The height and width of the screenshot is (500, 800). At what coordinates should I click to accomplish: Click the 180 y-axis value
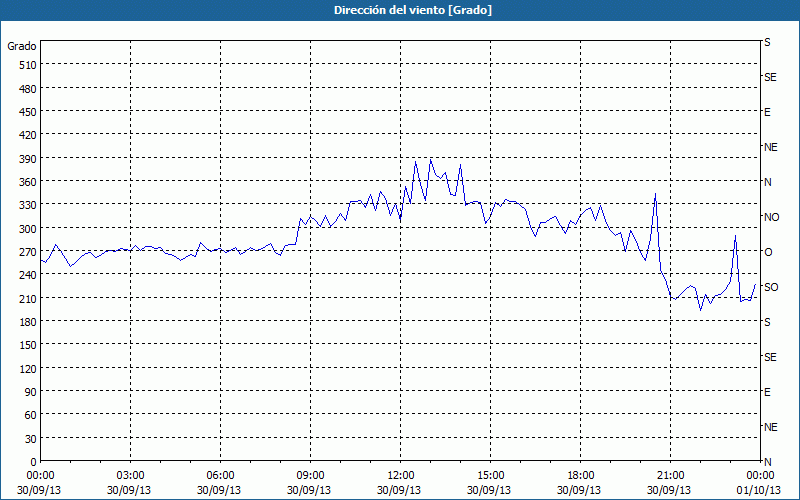pyautogui.click(x=28, y=322)
